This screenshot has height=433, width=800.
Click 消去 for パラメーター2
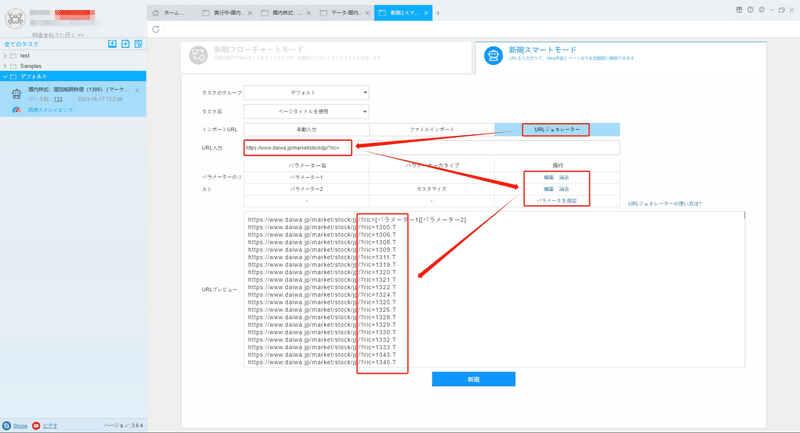coord(564,189)
